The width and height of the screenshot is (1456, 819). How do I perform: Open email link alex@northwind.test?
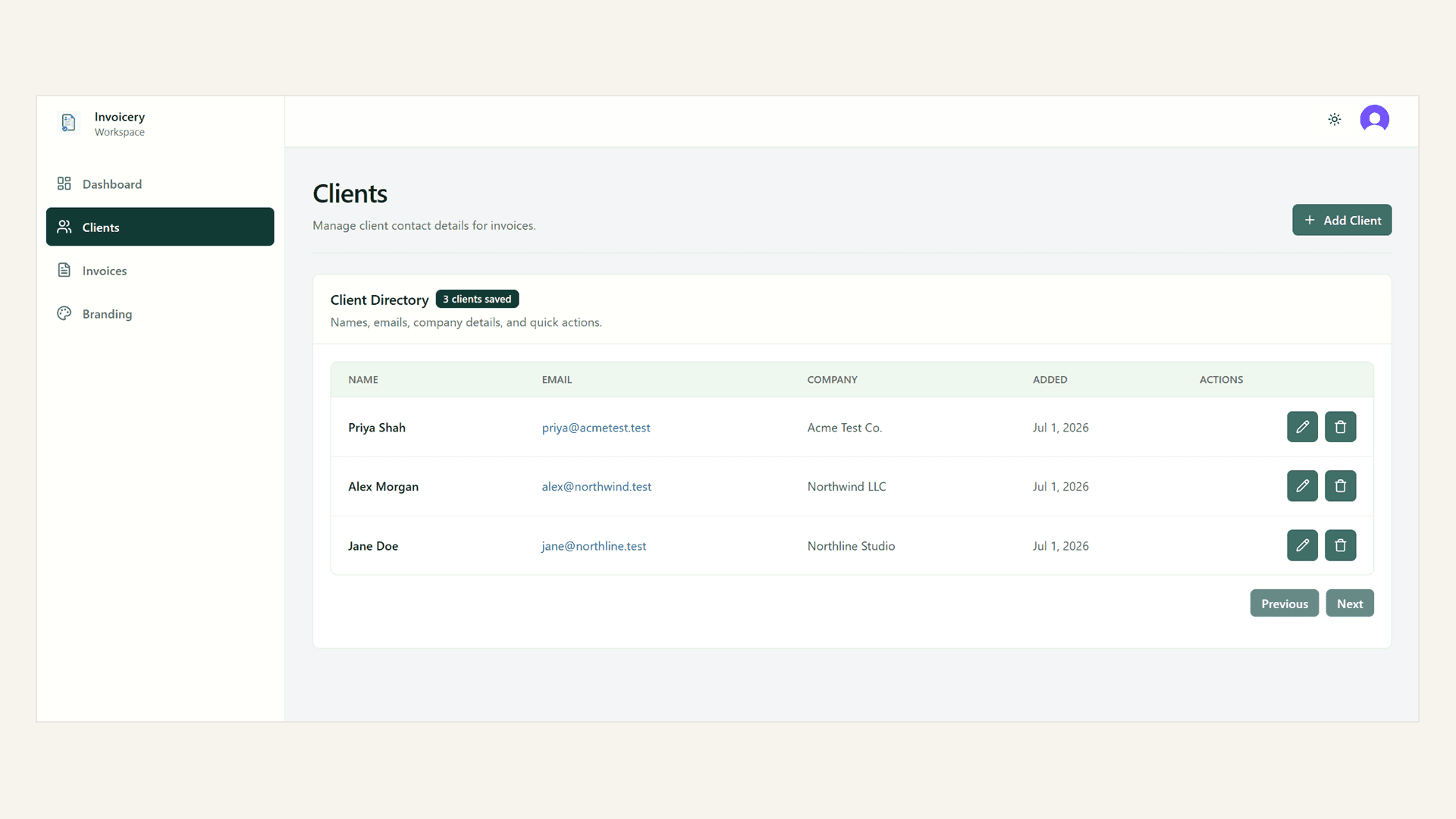pyautogui.click(x=596, y=487)
